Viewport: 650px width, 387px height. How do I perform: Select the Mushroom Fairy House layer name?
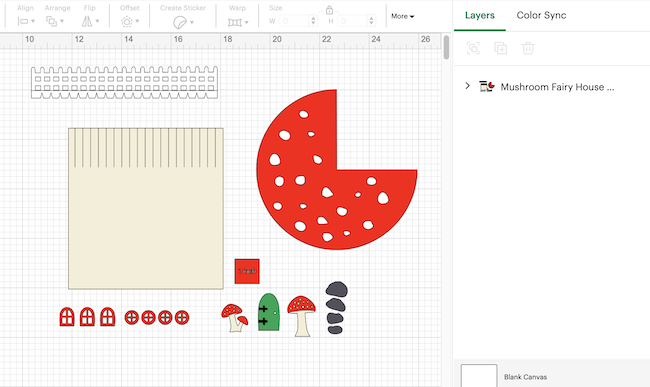point(557,87)
